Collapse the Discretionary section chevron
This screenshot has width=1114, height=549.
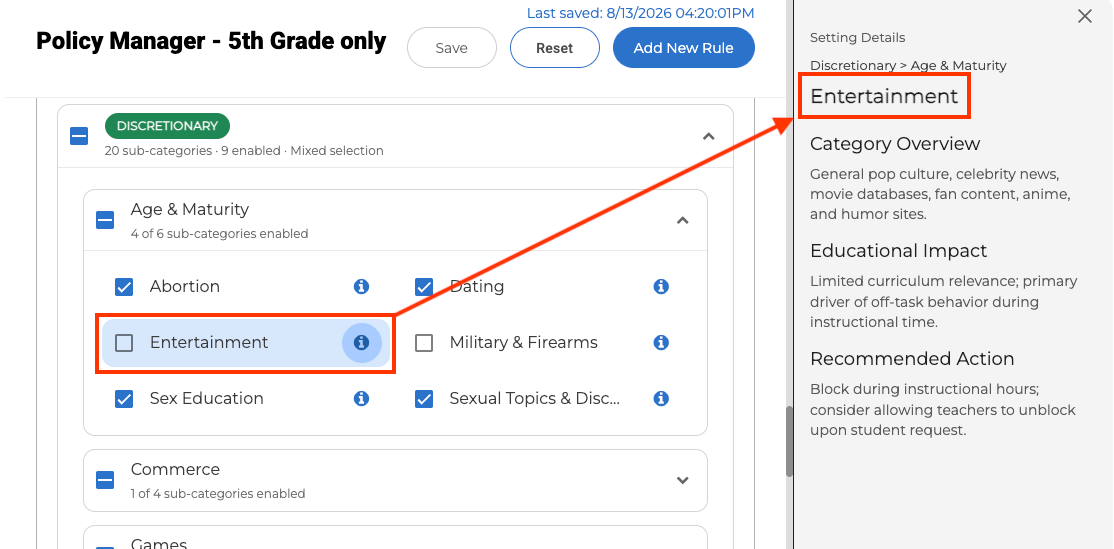point(708,136)
